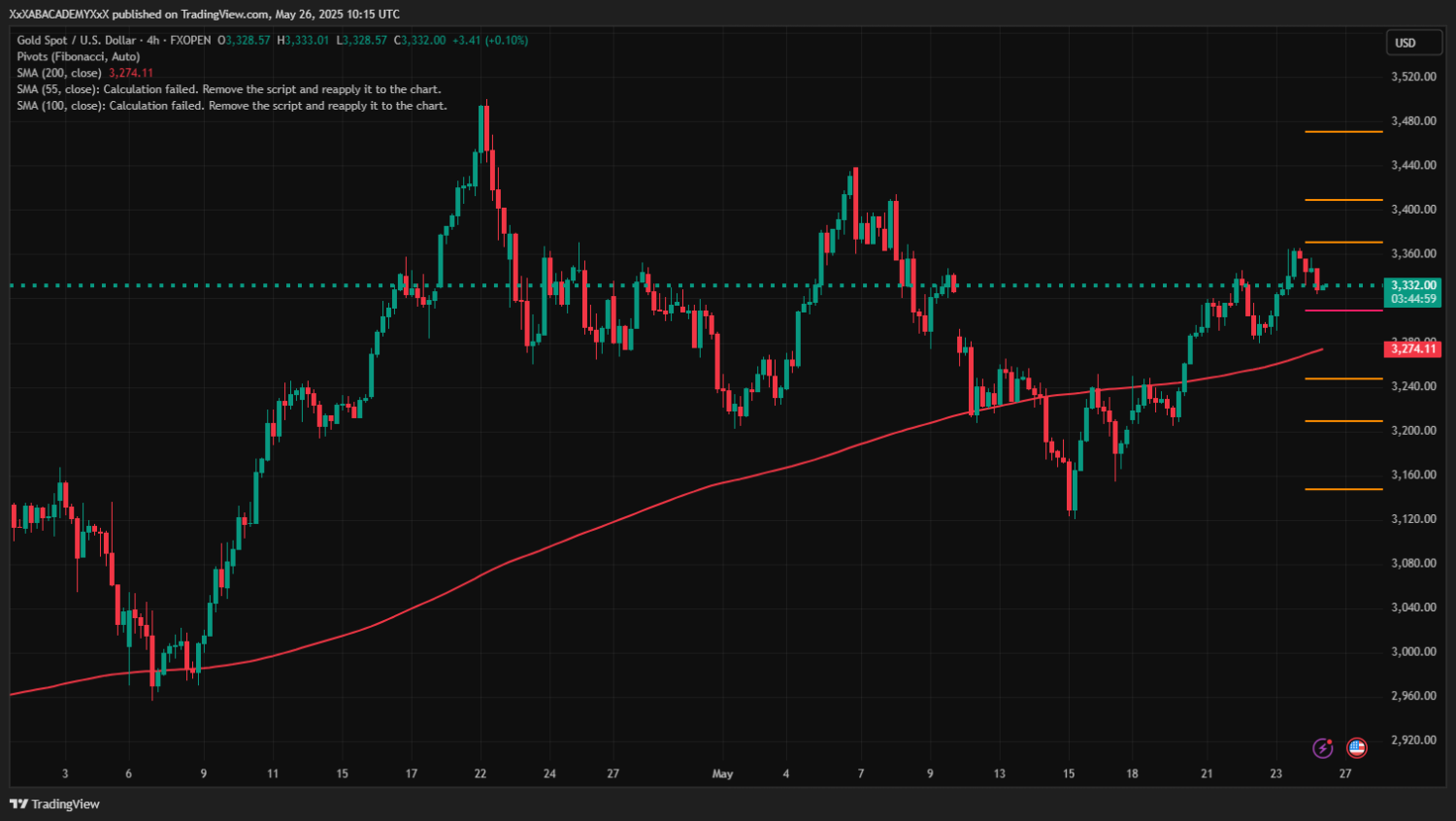Click date 7 on the time axis
The height and width of the screenshot is (821, 1456).
coord(861,773)
